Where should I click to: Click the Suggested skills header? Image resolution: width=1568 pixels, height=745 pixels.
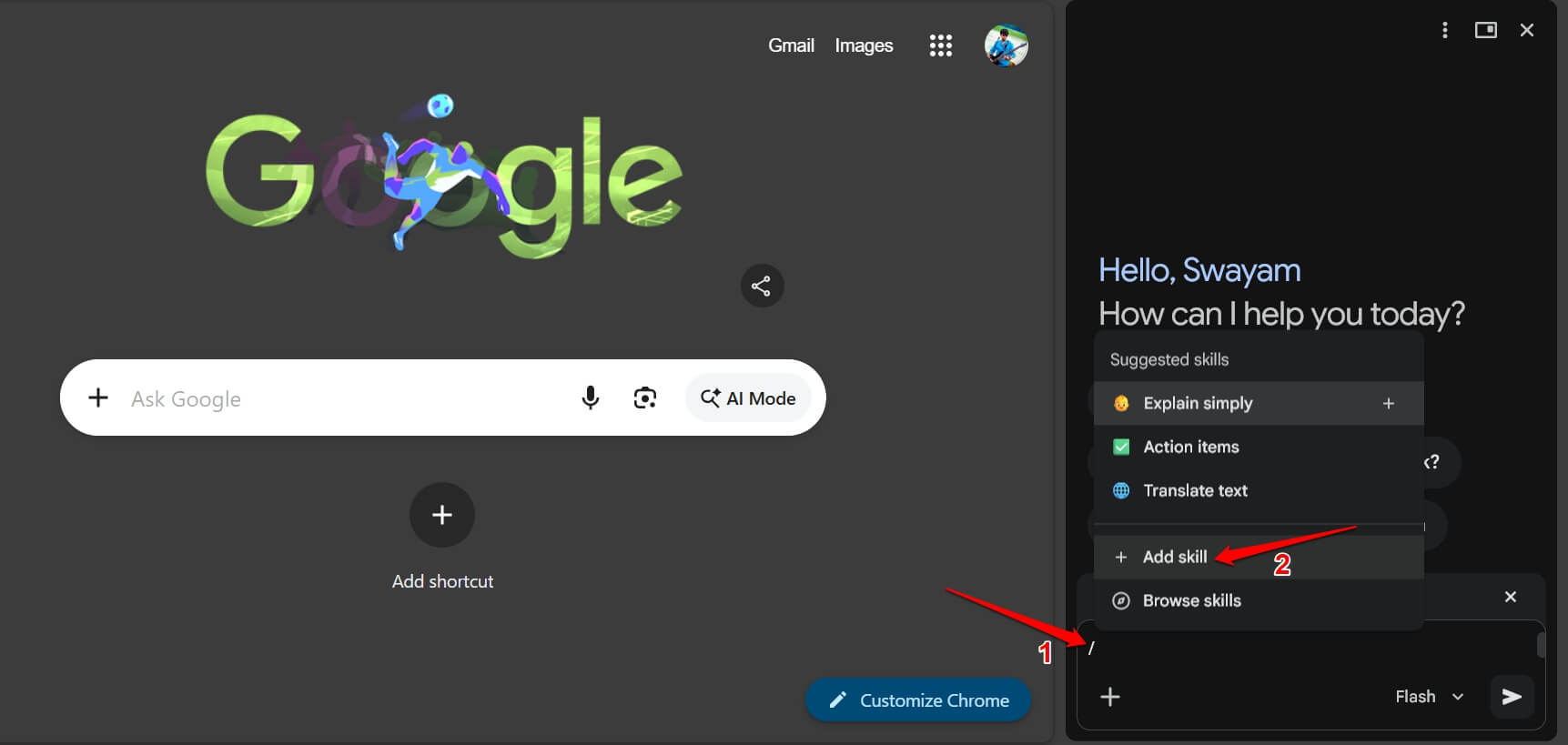(x=1169, y=359)
